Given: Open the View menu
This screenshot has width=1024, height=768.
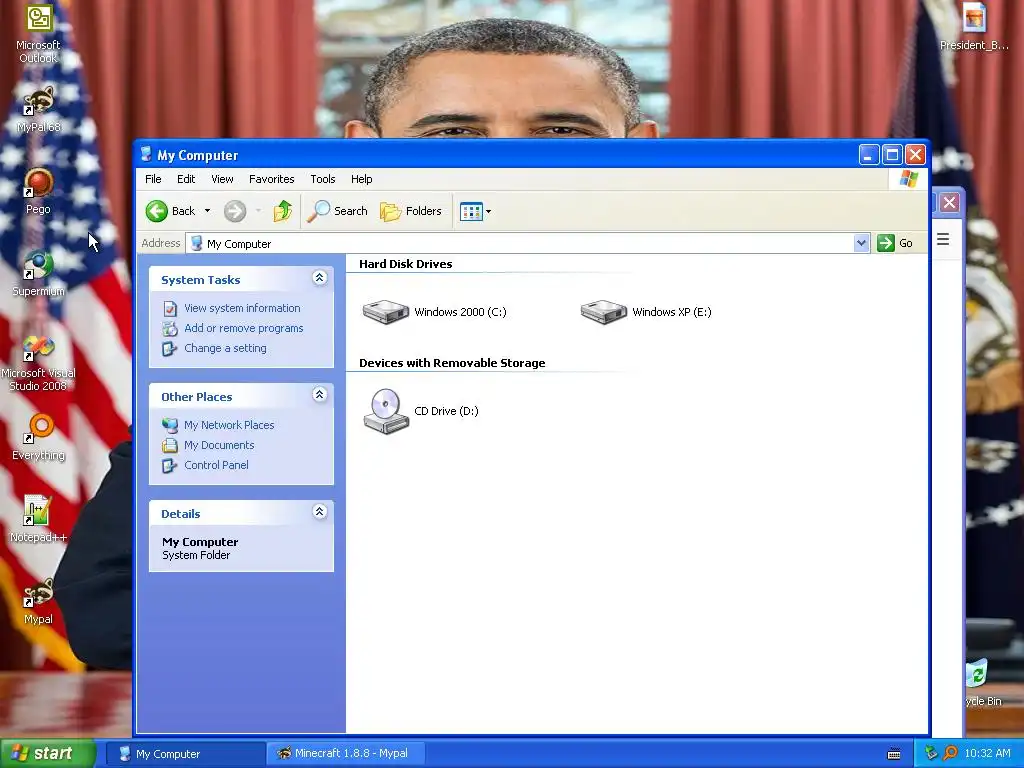Looking at the screenshot, I should point(222,179).
